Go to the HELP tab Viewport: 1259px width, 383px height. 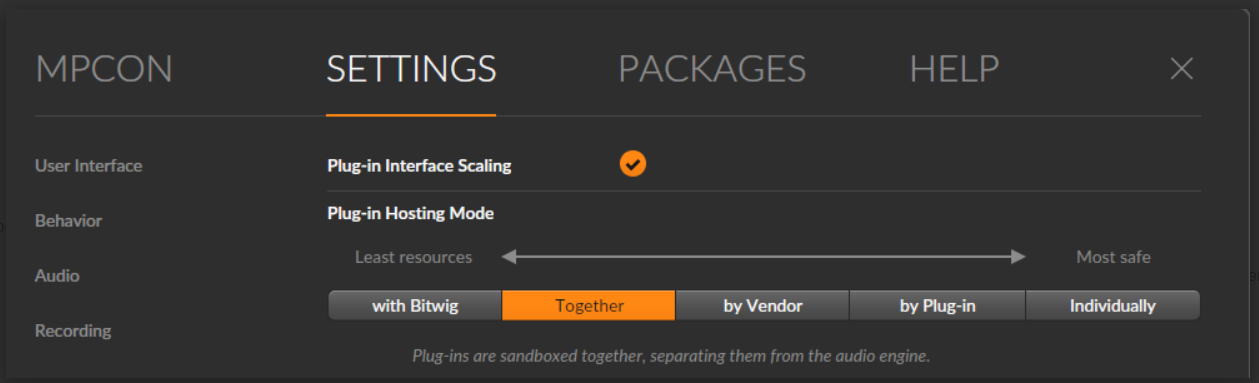click(x=954, y=69)
